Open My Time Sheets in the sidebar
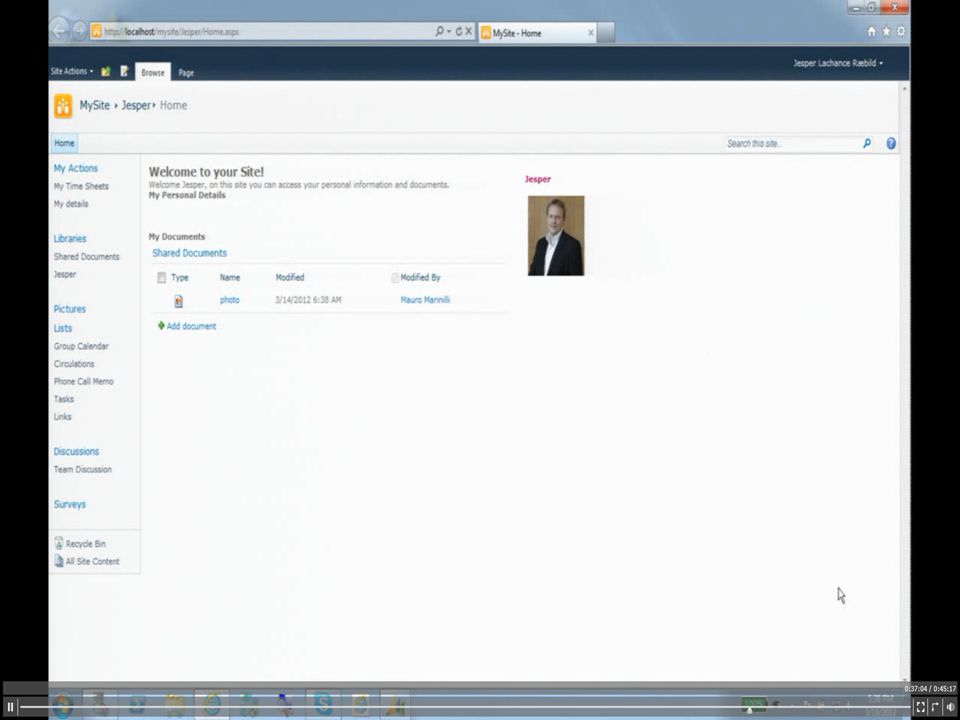Screen dimensions: 960x720 (81, 186)
